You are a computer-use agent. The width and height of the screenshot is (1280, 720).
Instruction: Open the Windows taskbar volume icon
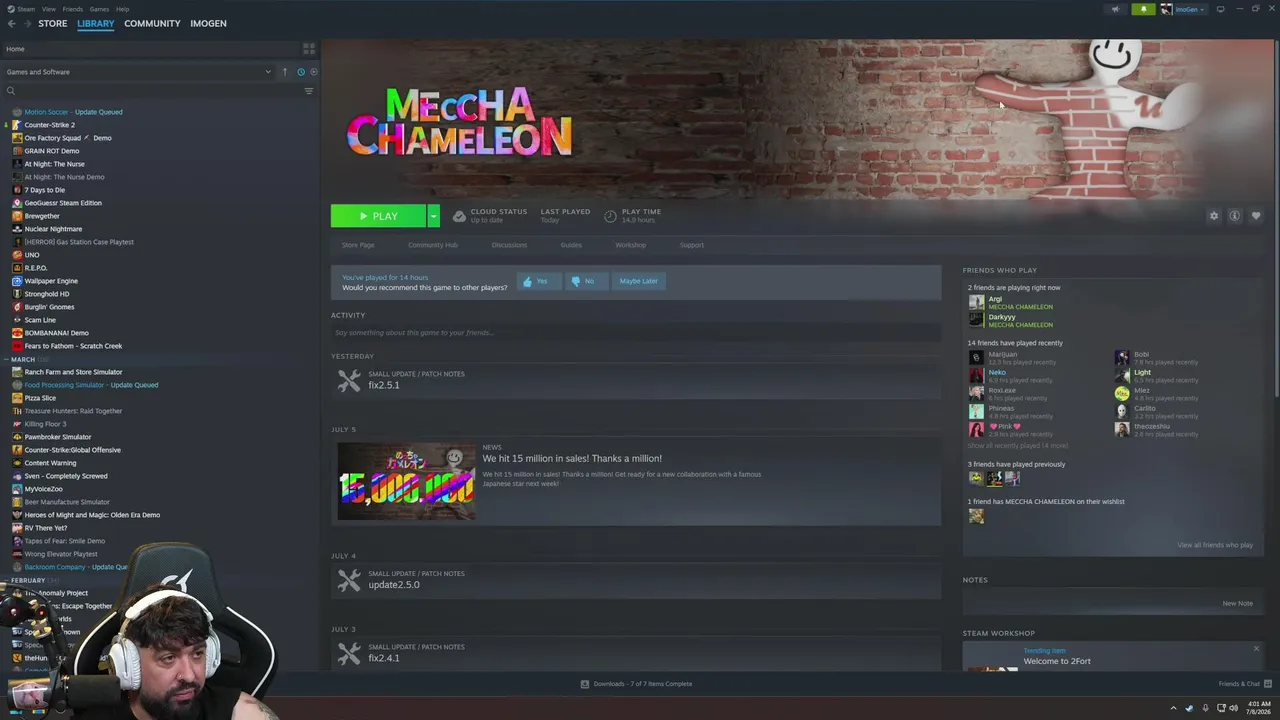click(1233, 708)
